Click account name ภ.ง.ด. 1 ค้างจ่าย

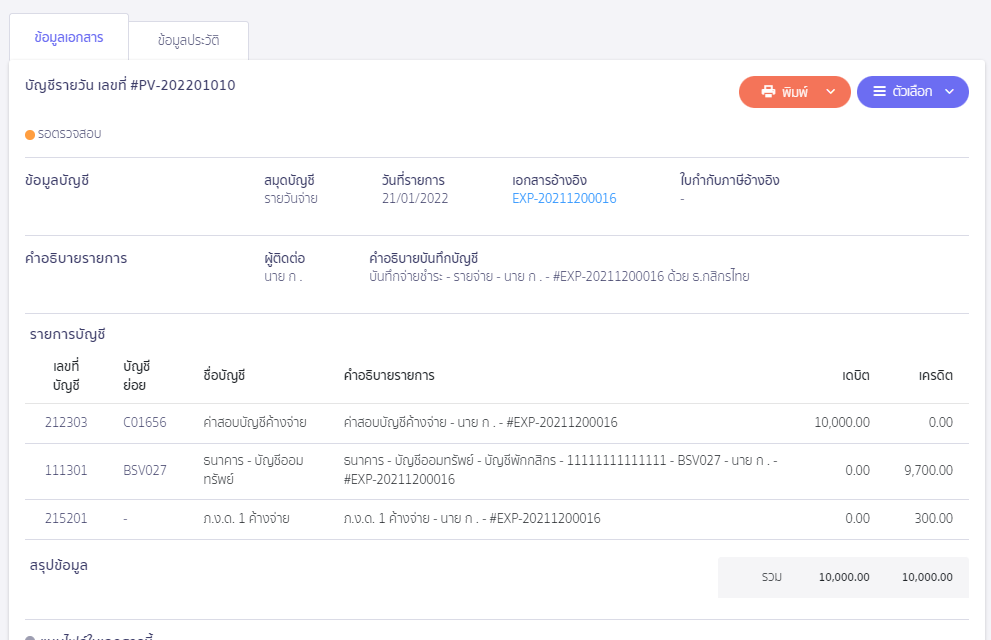[246, 518]
